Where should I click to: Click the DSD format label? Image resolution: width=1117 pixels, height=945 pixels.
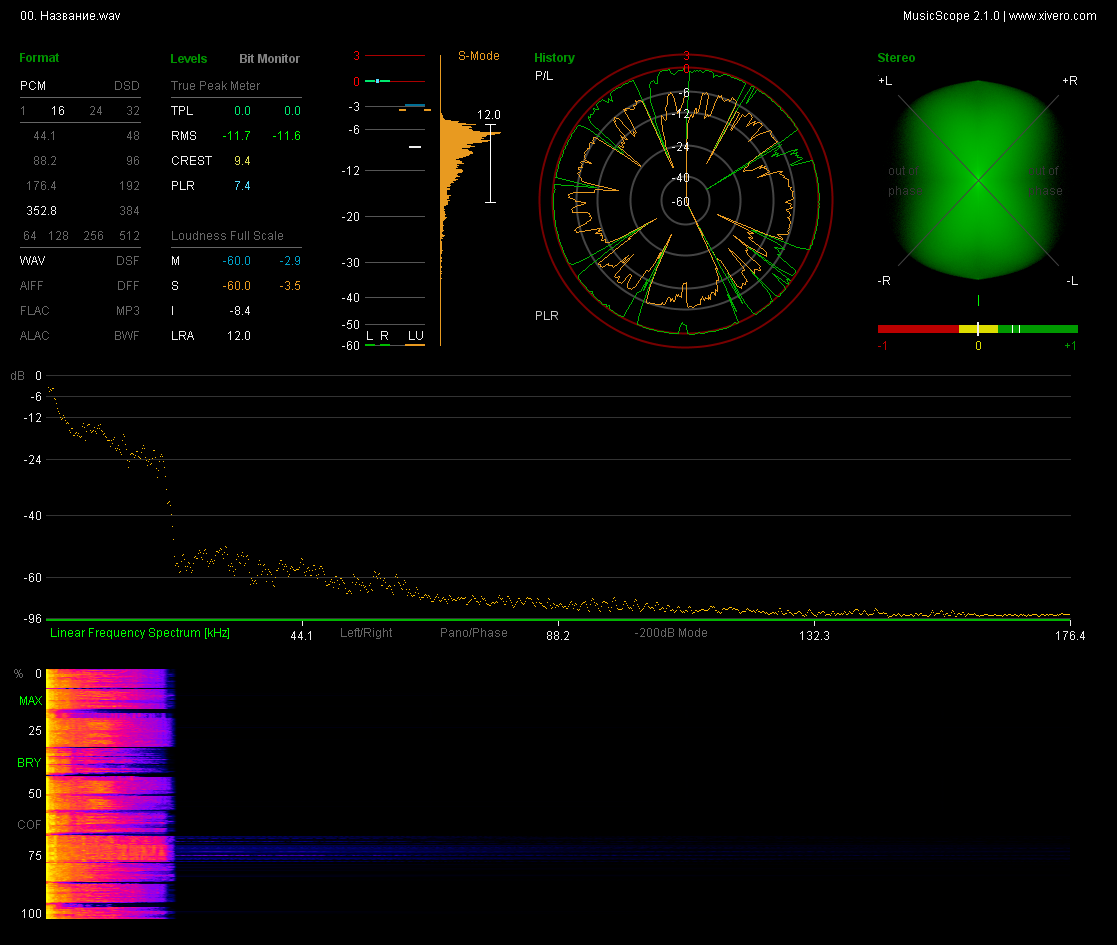[127, 86]
